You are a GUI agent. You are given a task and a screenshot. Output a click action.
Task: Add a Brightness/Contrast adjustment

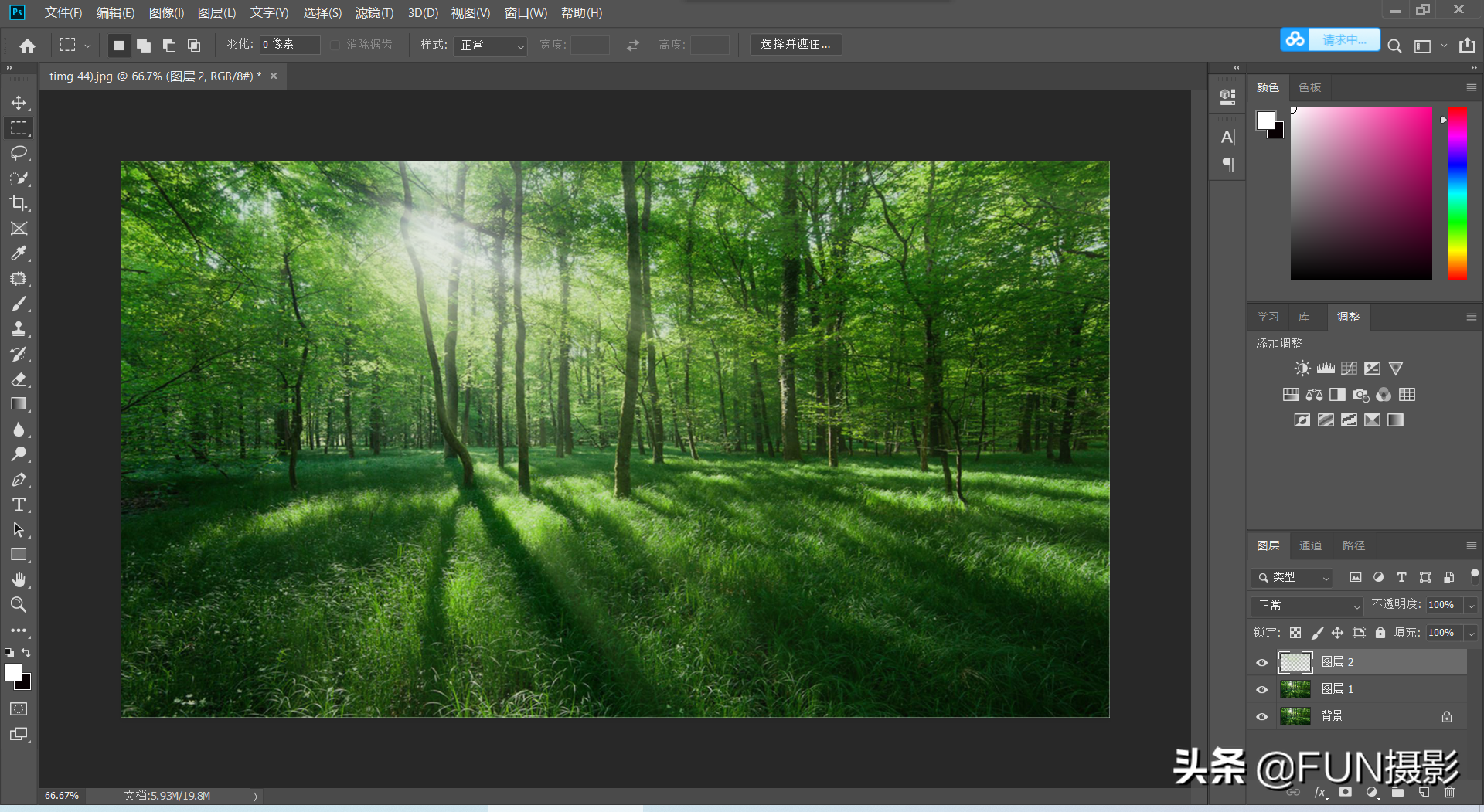1302,369
